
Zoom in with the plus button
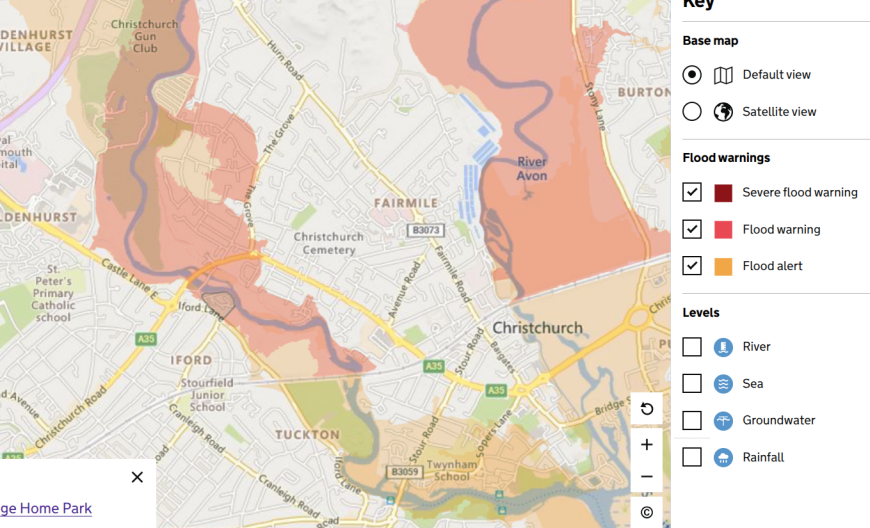tap(646, 444)
